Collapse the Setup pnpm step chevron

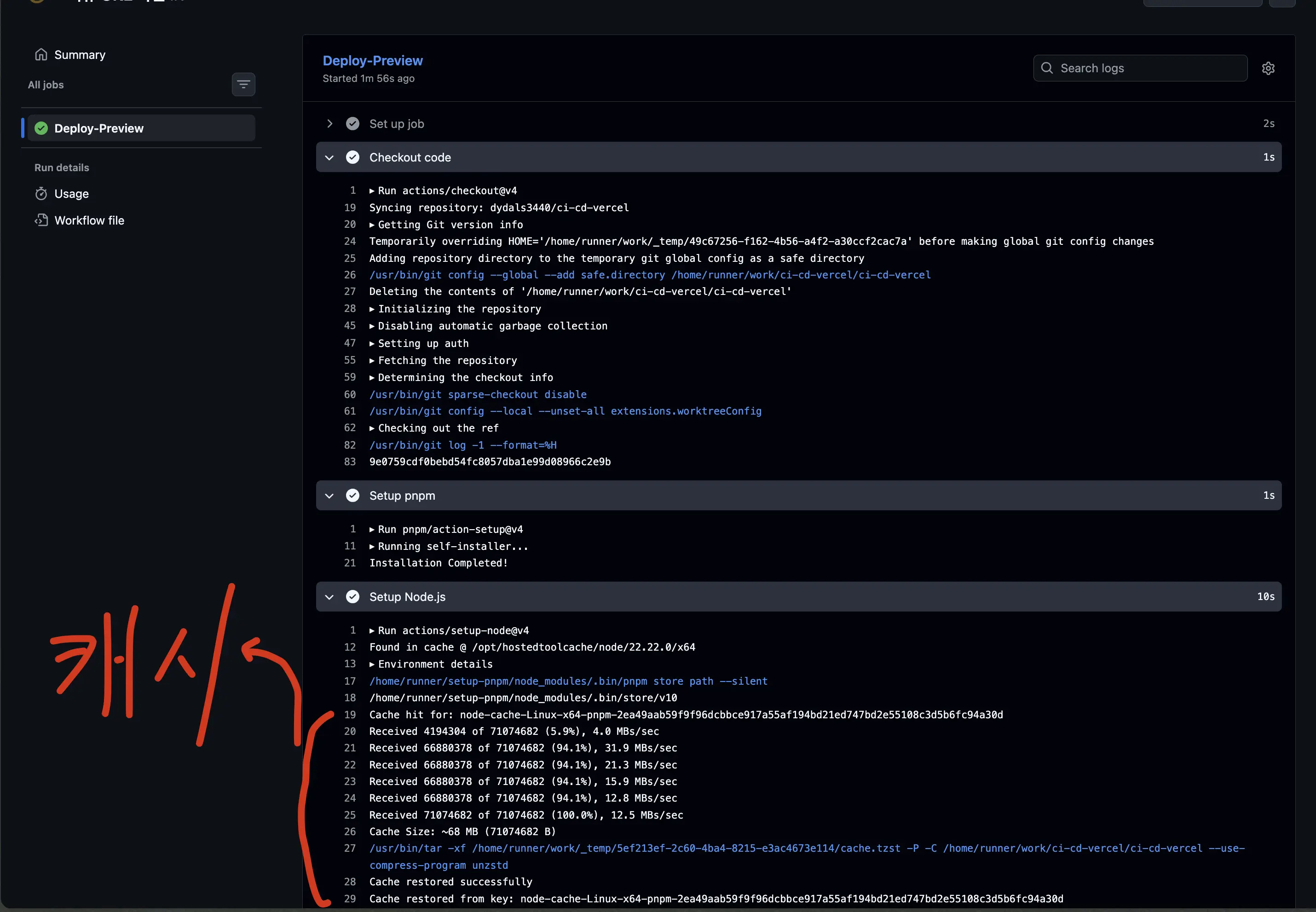point(330,496)
